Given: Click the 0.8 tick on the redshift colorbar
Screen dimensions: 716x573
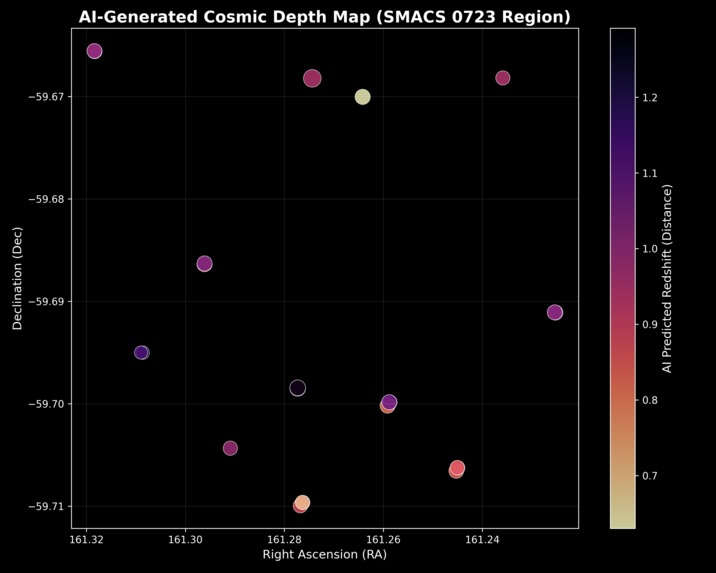Looking at the screenshot, I should (x=648, y=400).
